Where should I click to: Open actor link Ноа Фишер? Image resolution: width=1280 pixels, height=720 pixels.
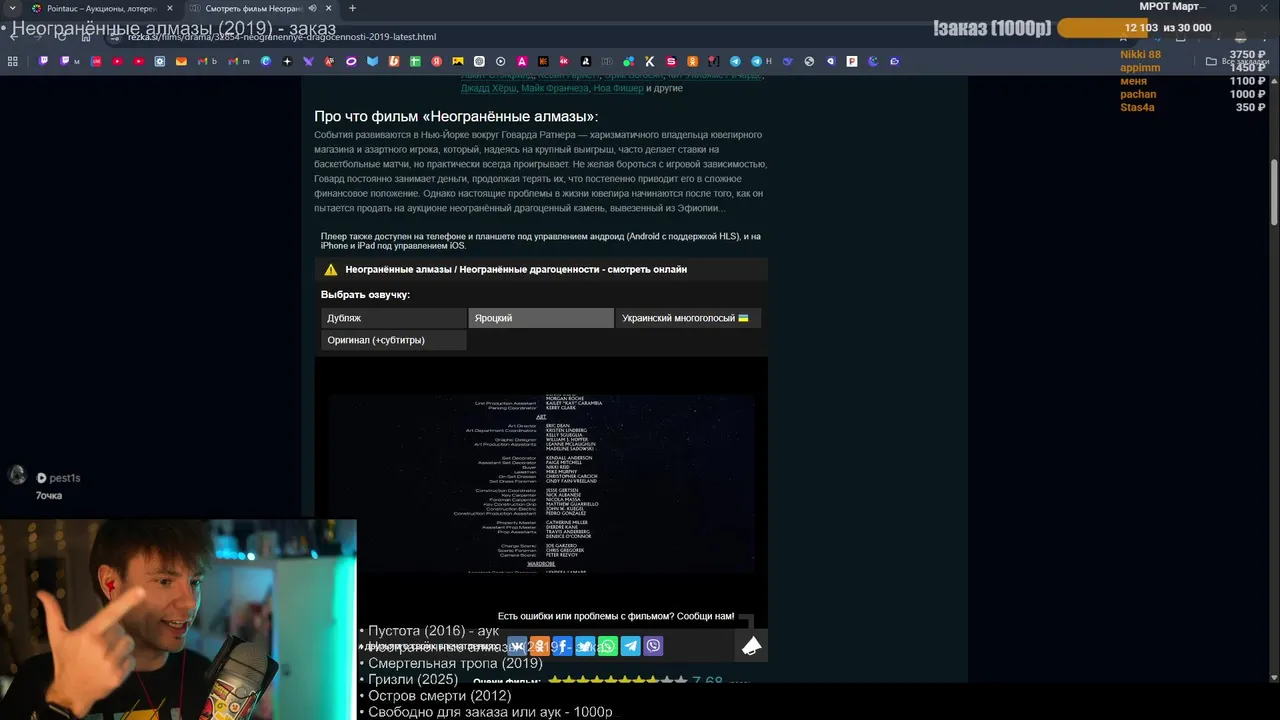[x=618, y=88]
